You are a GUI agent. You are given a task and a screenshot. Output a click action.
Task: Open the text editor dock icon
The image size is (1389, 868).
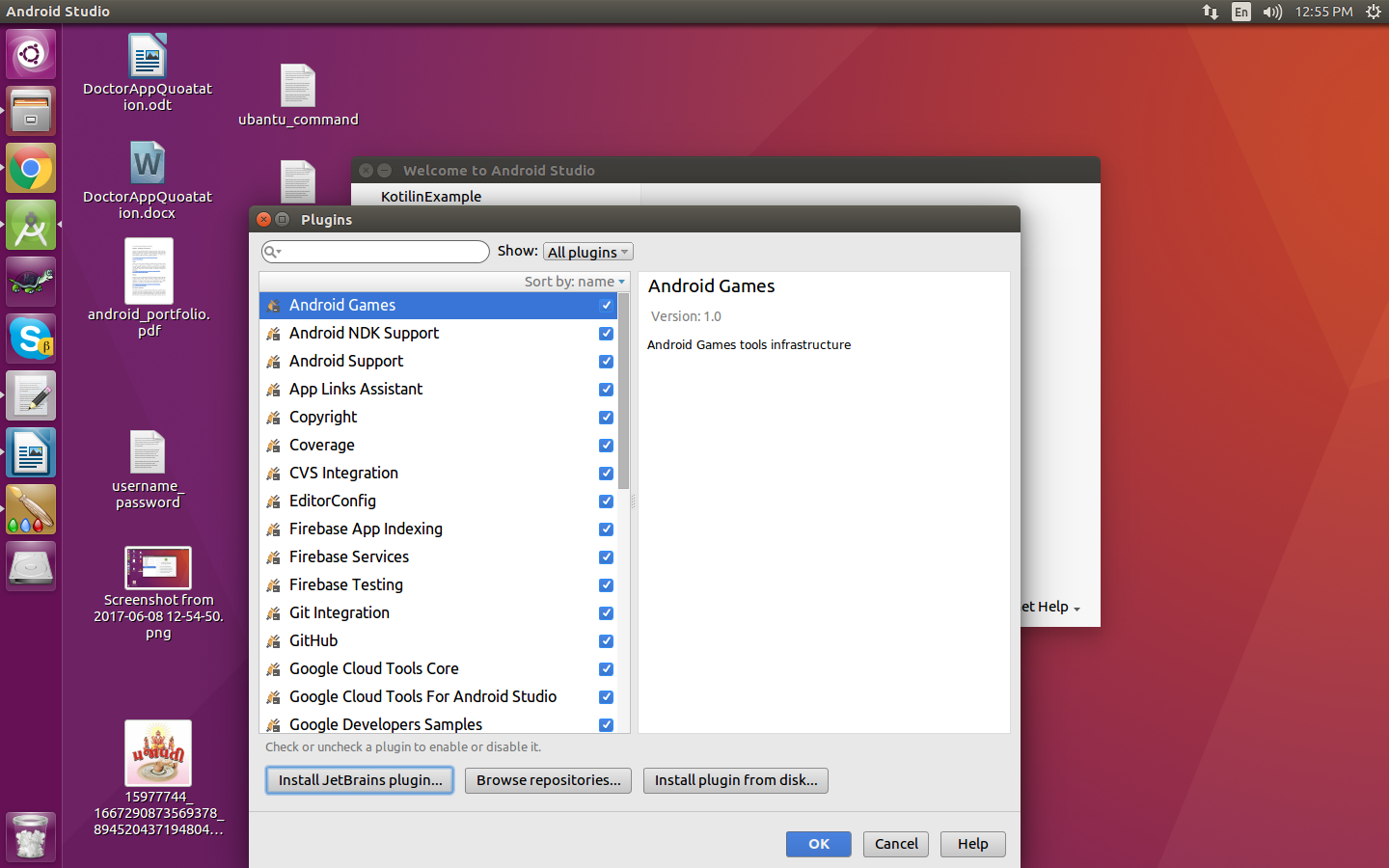tap(31, 395)
